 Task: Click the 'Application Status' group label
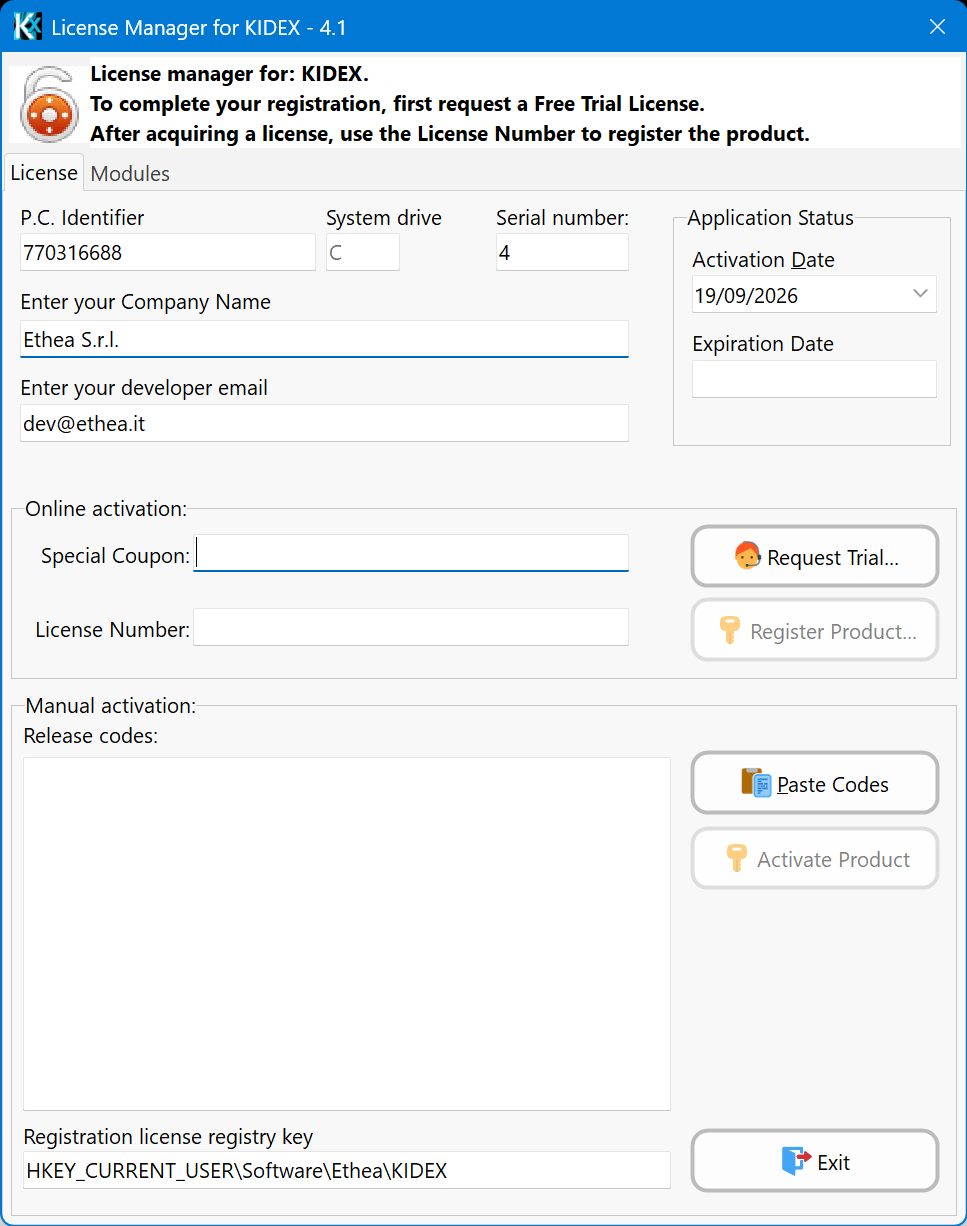pos(771,218)
